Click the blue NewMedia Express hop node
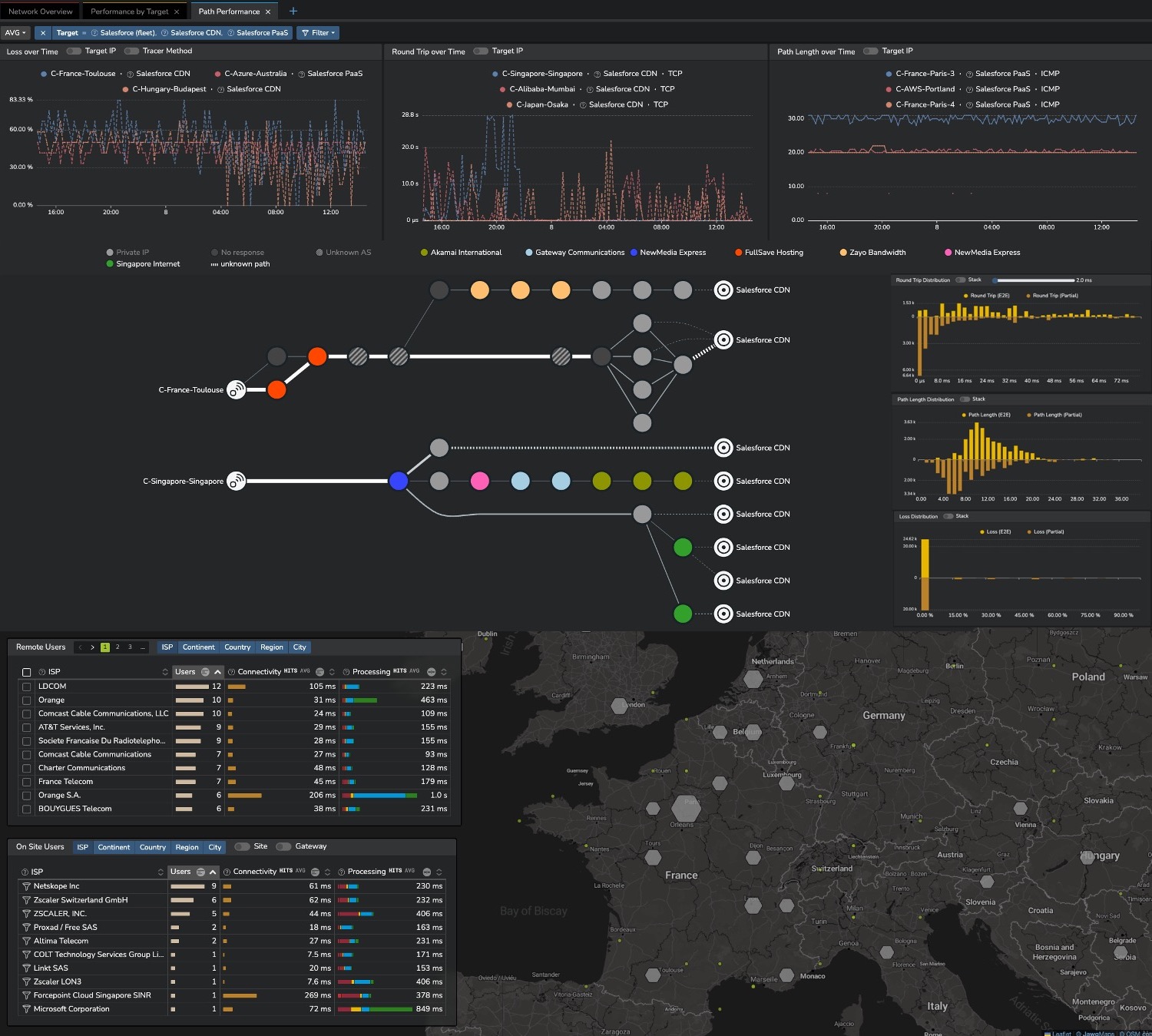This screenshot has height=1036, width=1152. click(399, 482)
